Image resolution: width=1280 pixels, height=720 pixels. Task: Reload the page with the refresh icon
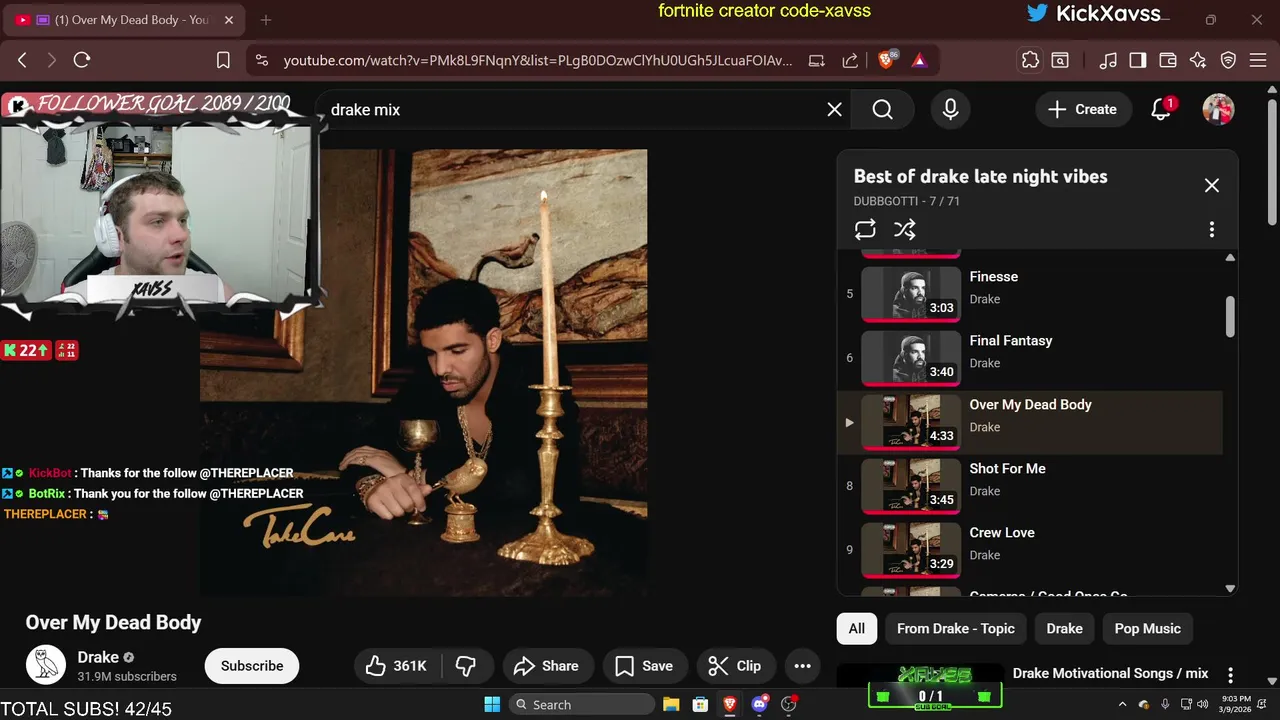(x=82, y=61)
